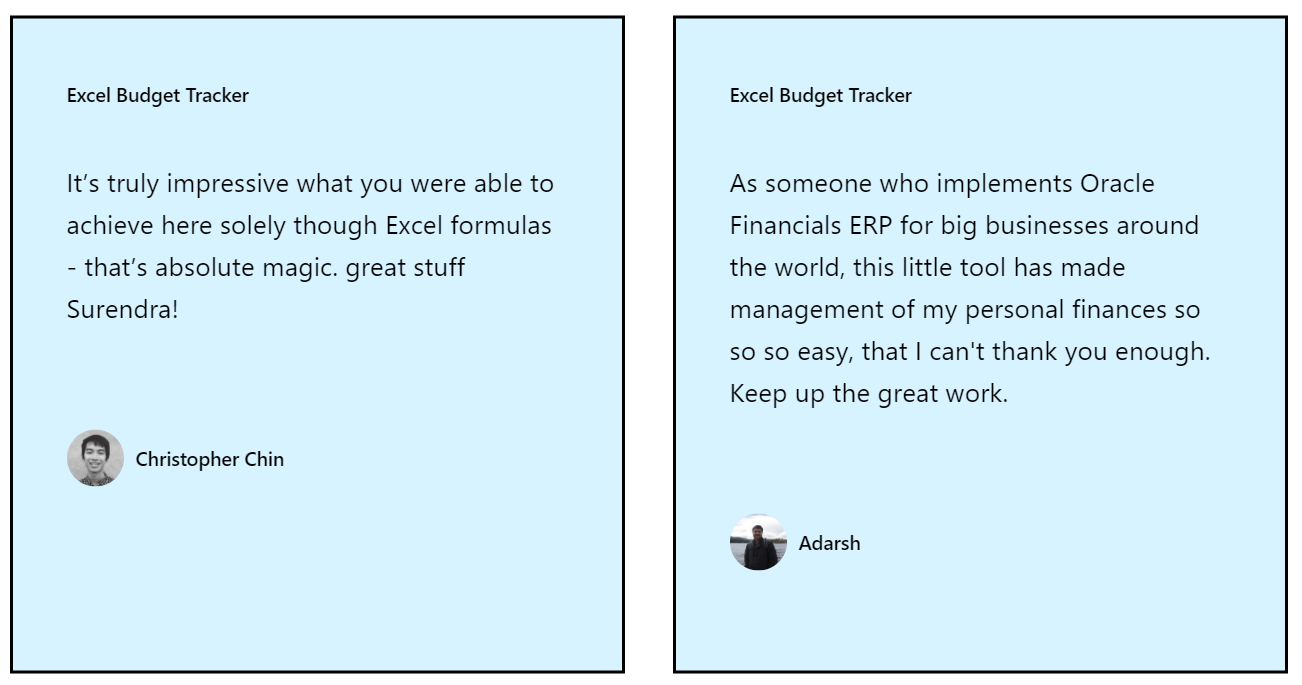The height and width of the screenshot is (685, 1302).
Task: Click the line beginning "Financials ERP for big"
Action: pyautogui.click(x=964, y=226)
